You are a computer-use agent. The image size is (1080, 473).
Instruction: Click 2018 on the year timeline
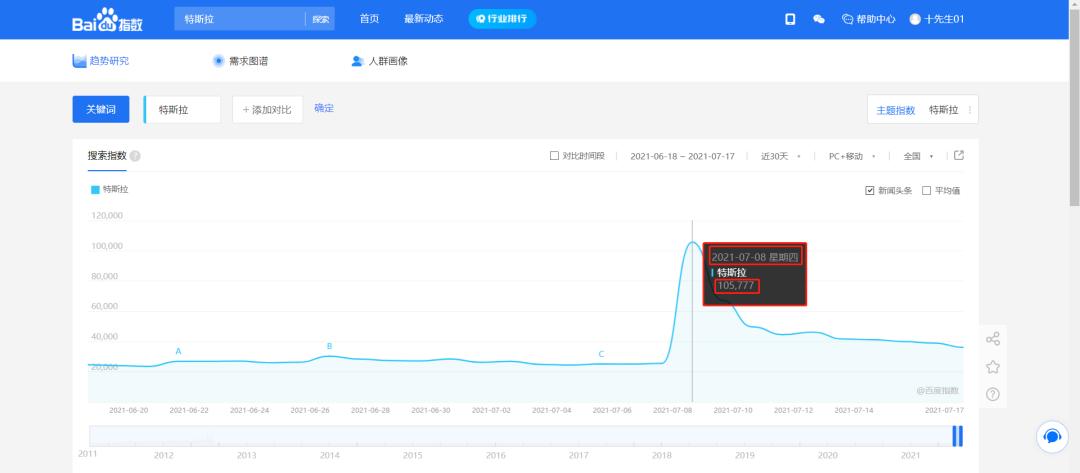[662, 455]
